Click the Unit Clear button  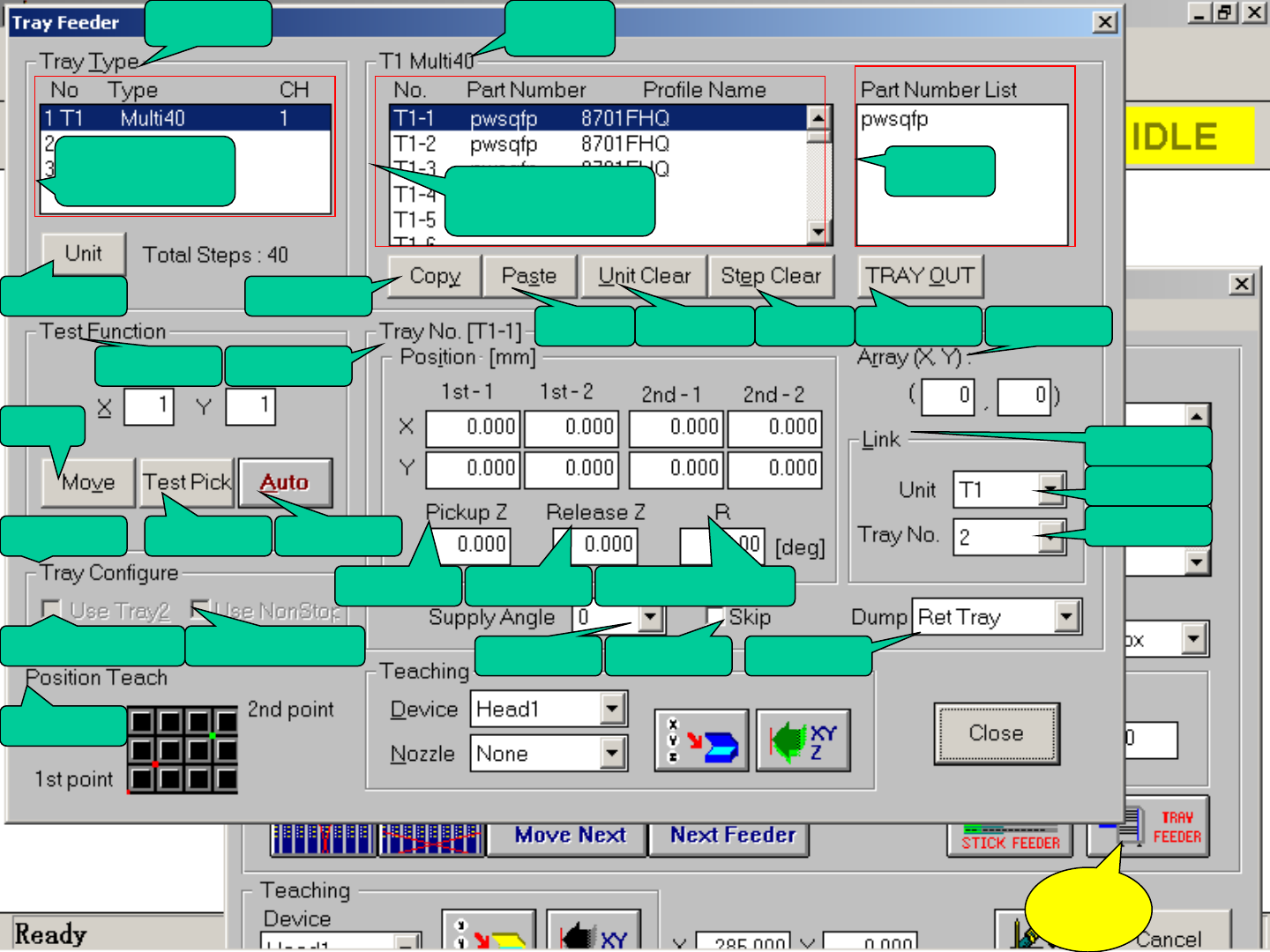pos(645,277)
